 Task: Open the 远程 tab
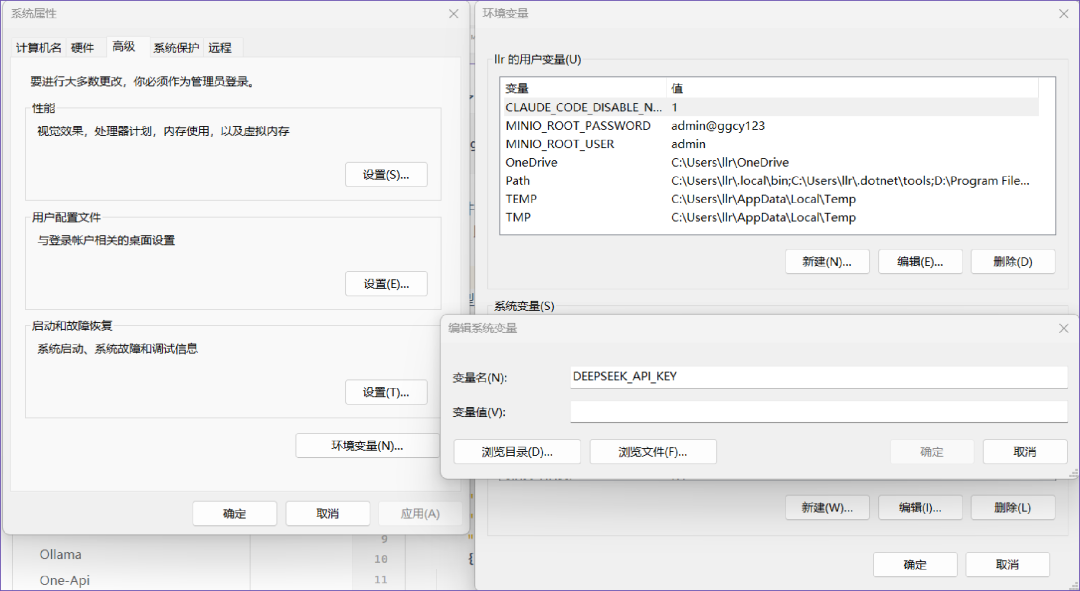tap(222, 47)
